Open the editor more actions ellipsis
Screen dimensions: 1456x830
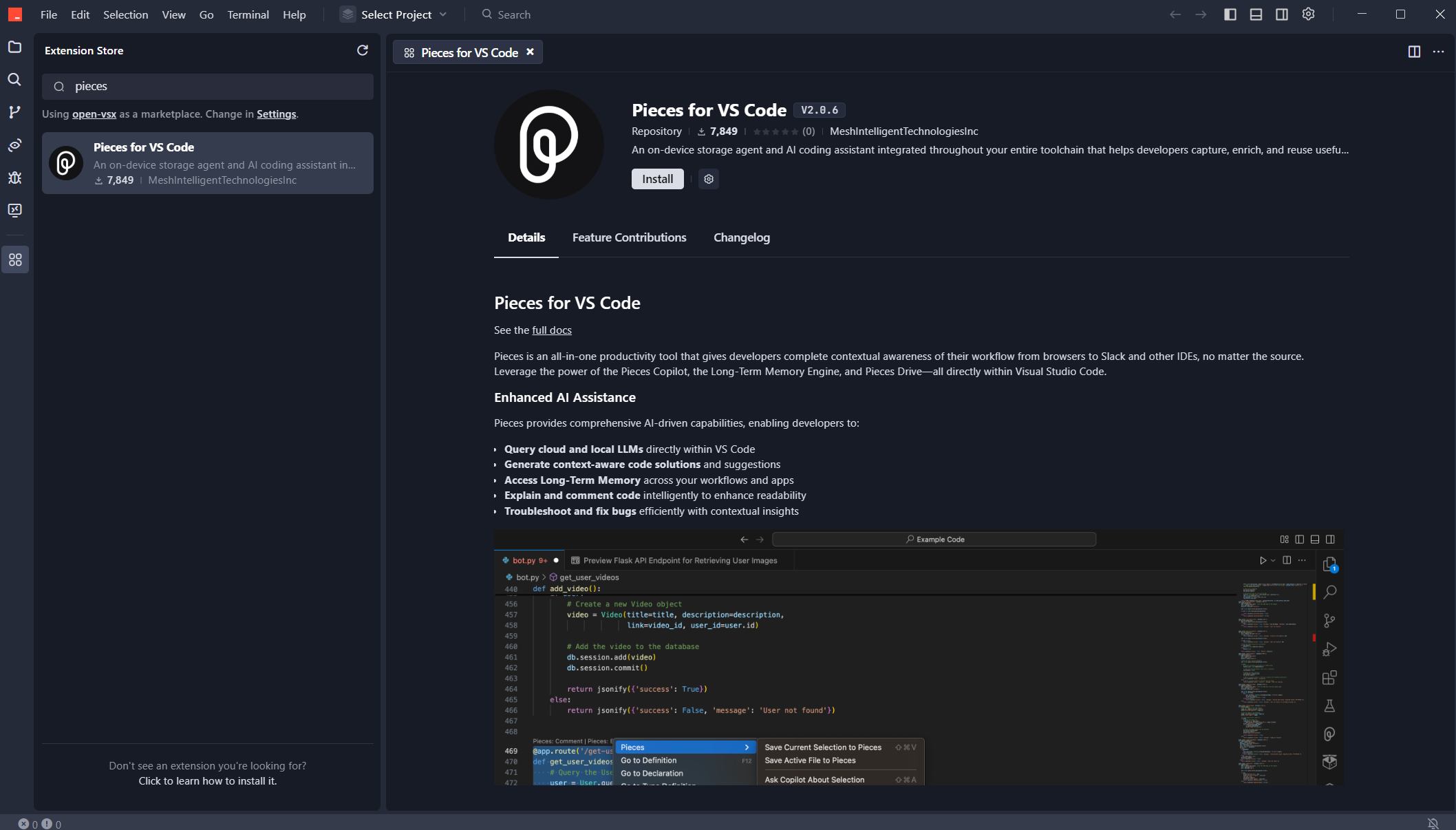coord(1438,52)
